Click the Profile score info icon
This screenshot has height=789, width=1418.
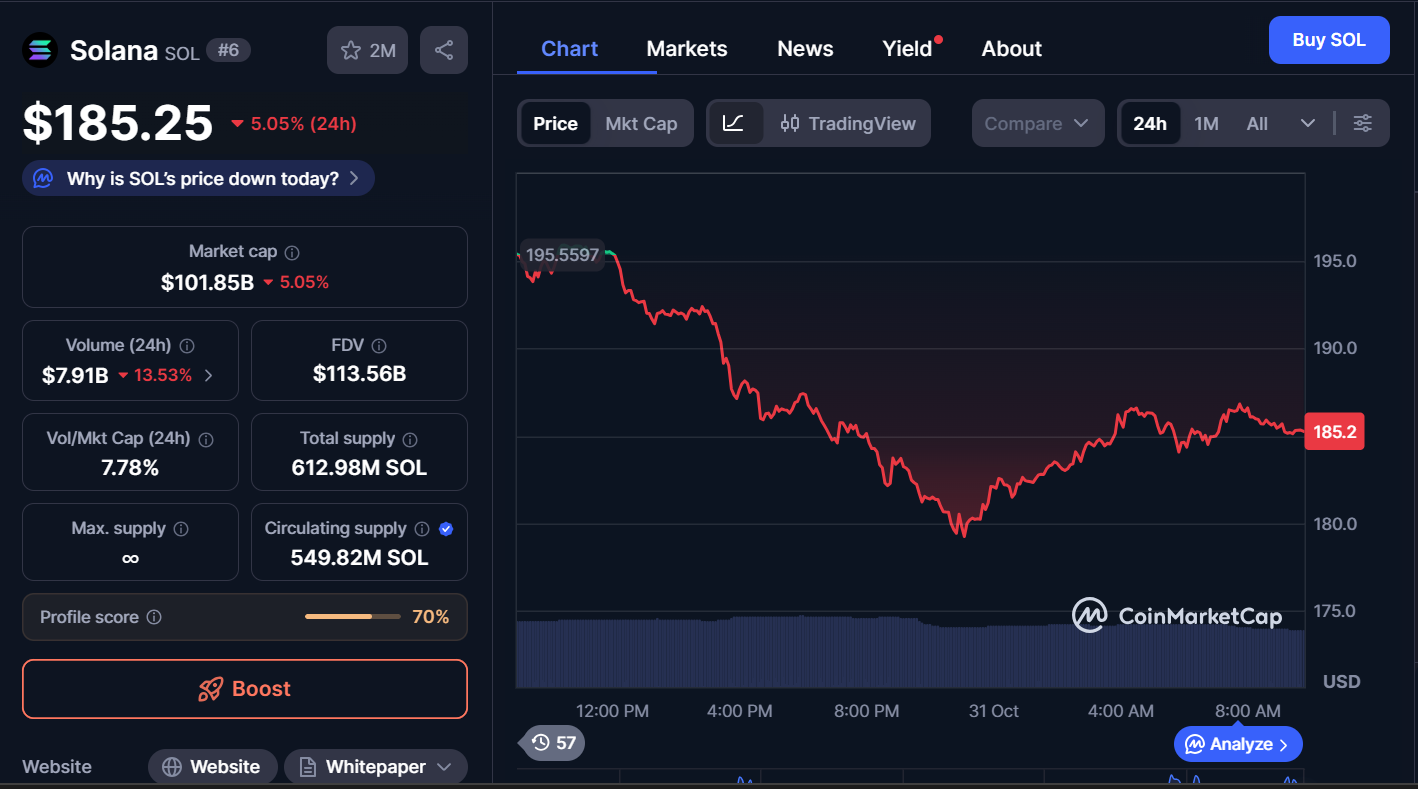154,618
